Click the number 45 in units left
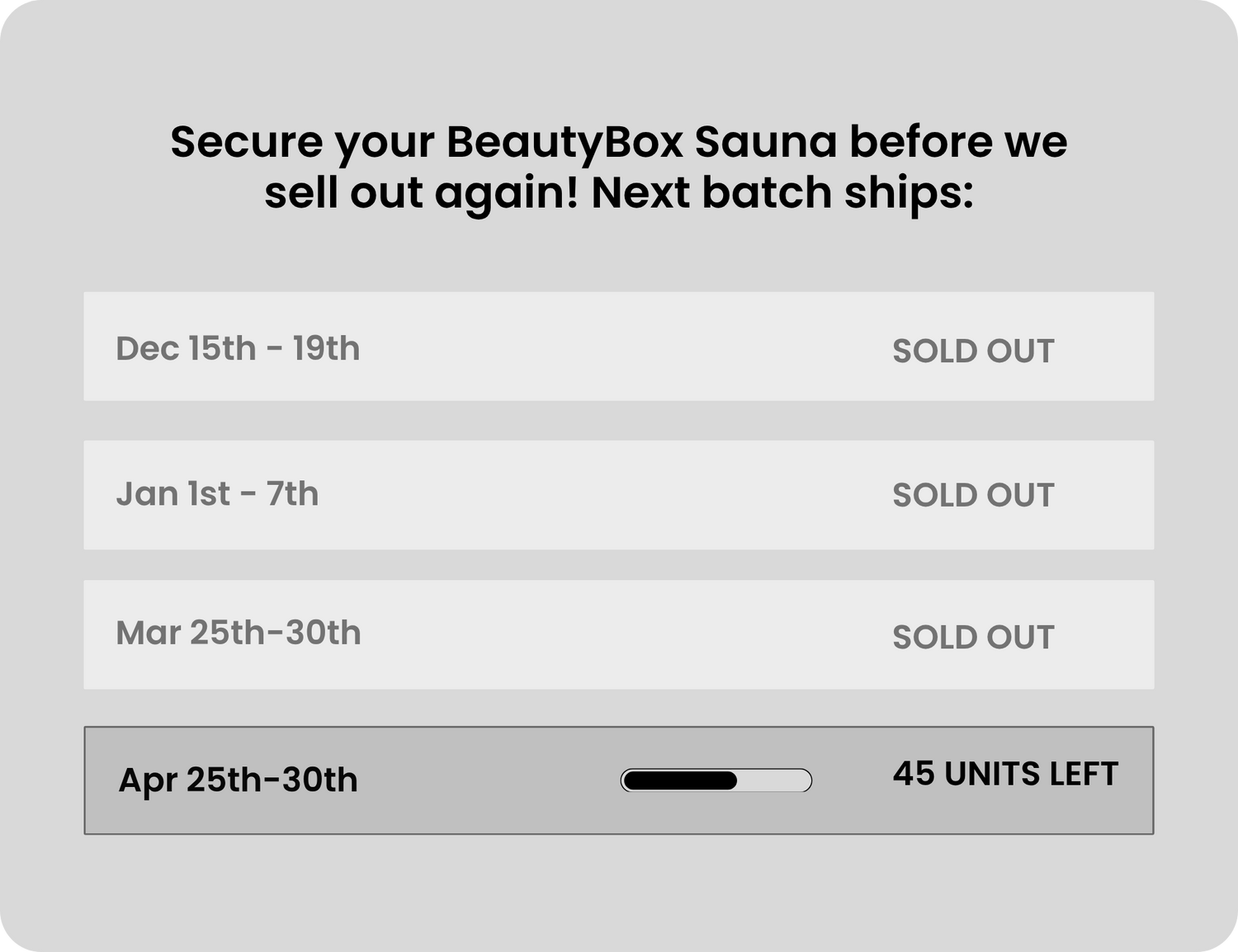Screen dimensions: 1238x952 tap(913, 775)
